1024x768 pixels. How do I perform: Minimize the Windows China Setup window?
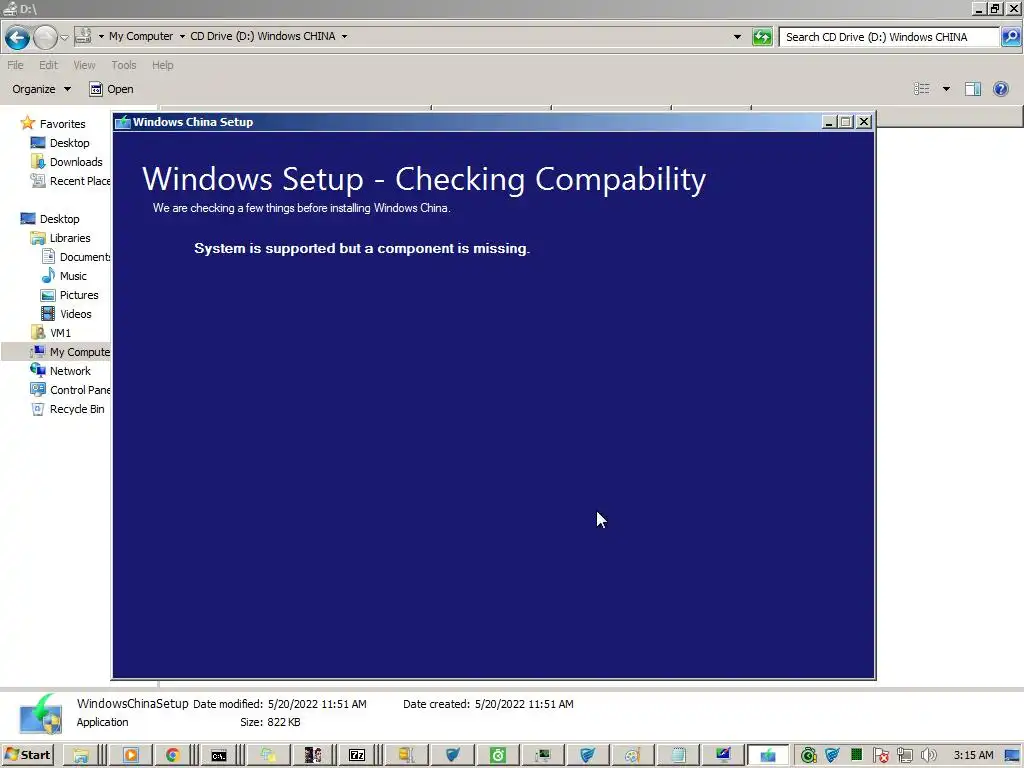tap(829, 121)
